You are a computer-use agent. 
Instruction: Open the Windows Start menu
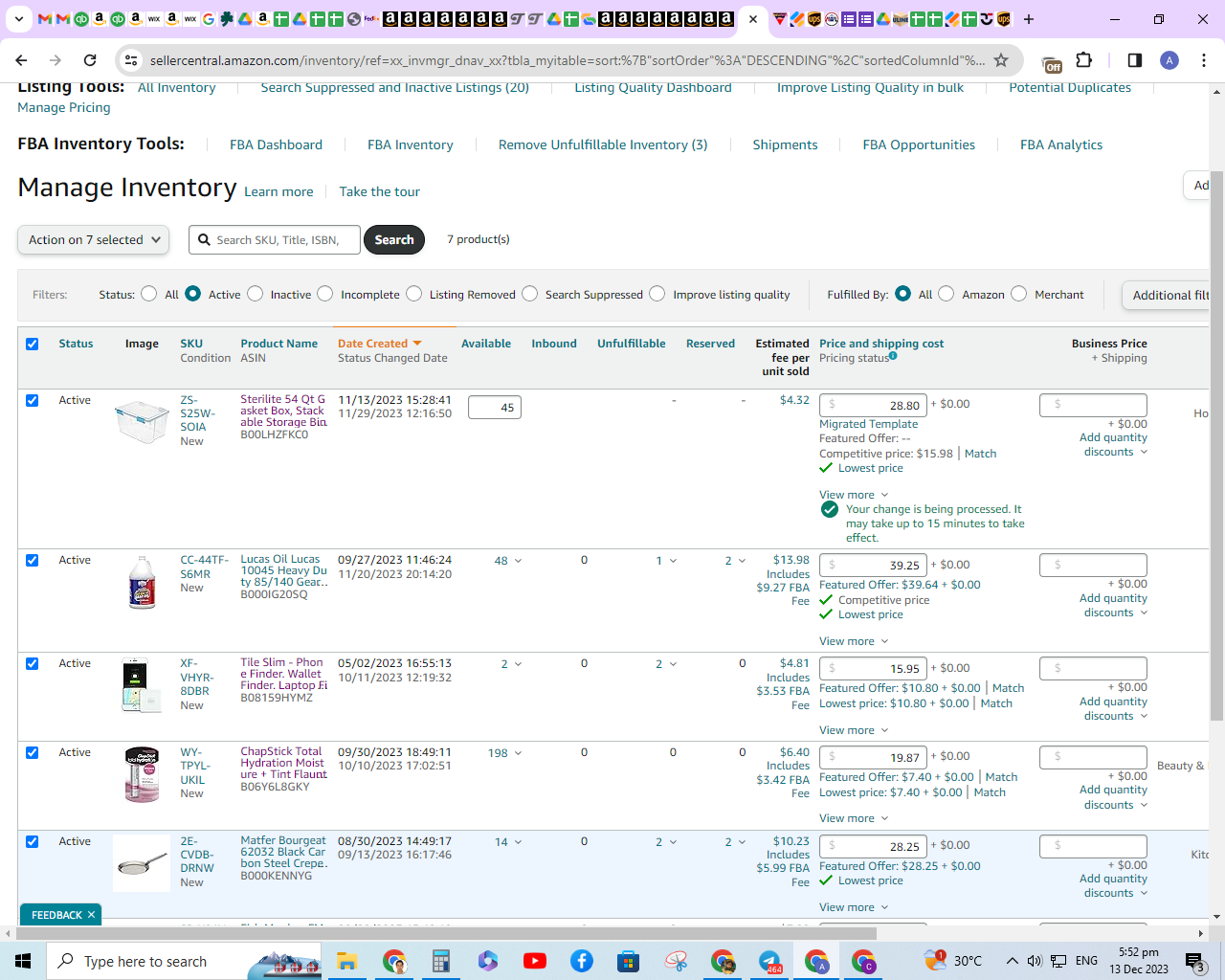pos(23,961)
